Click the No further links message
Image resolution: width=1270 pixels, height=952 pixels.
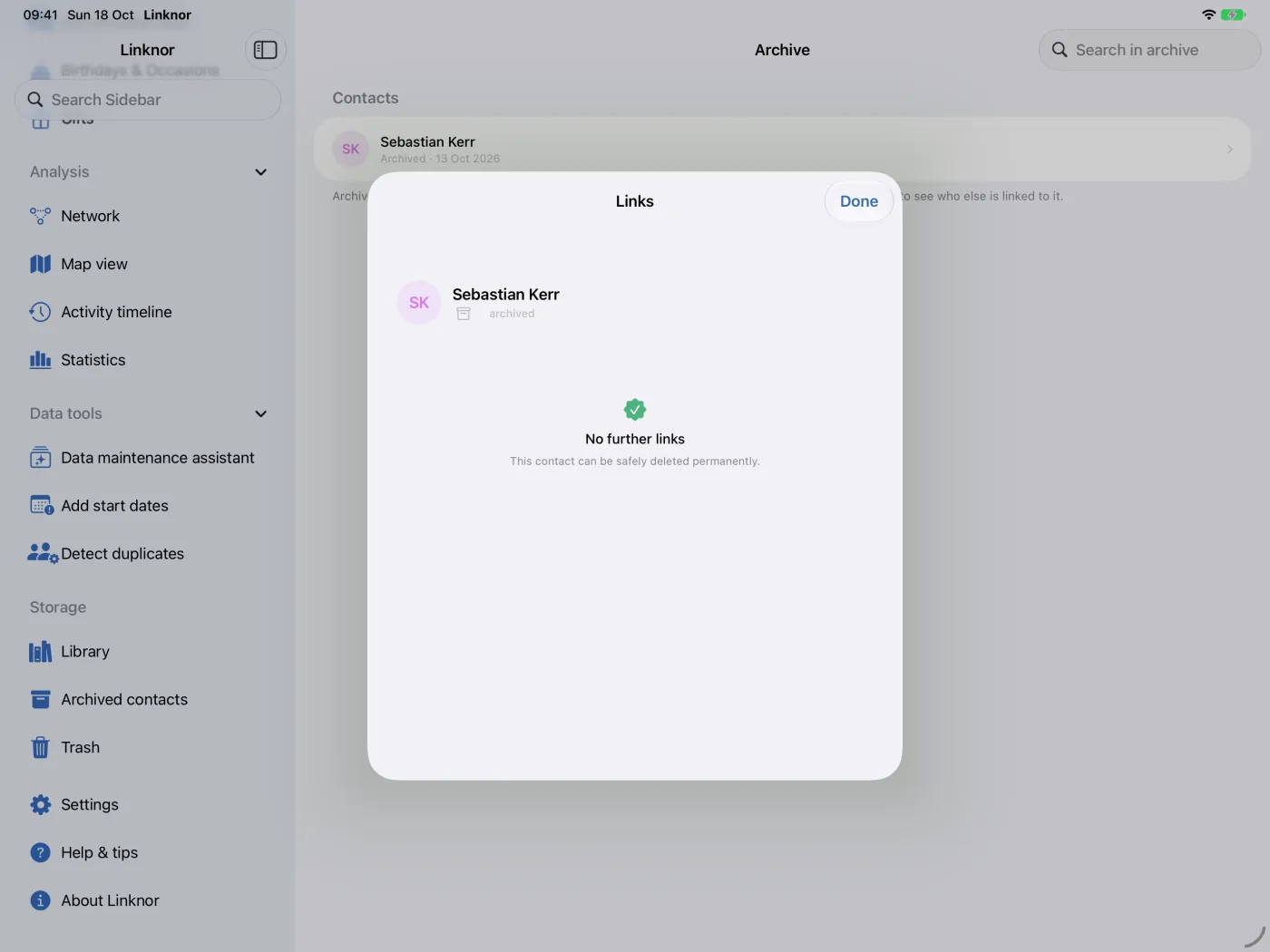635,439
